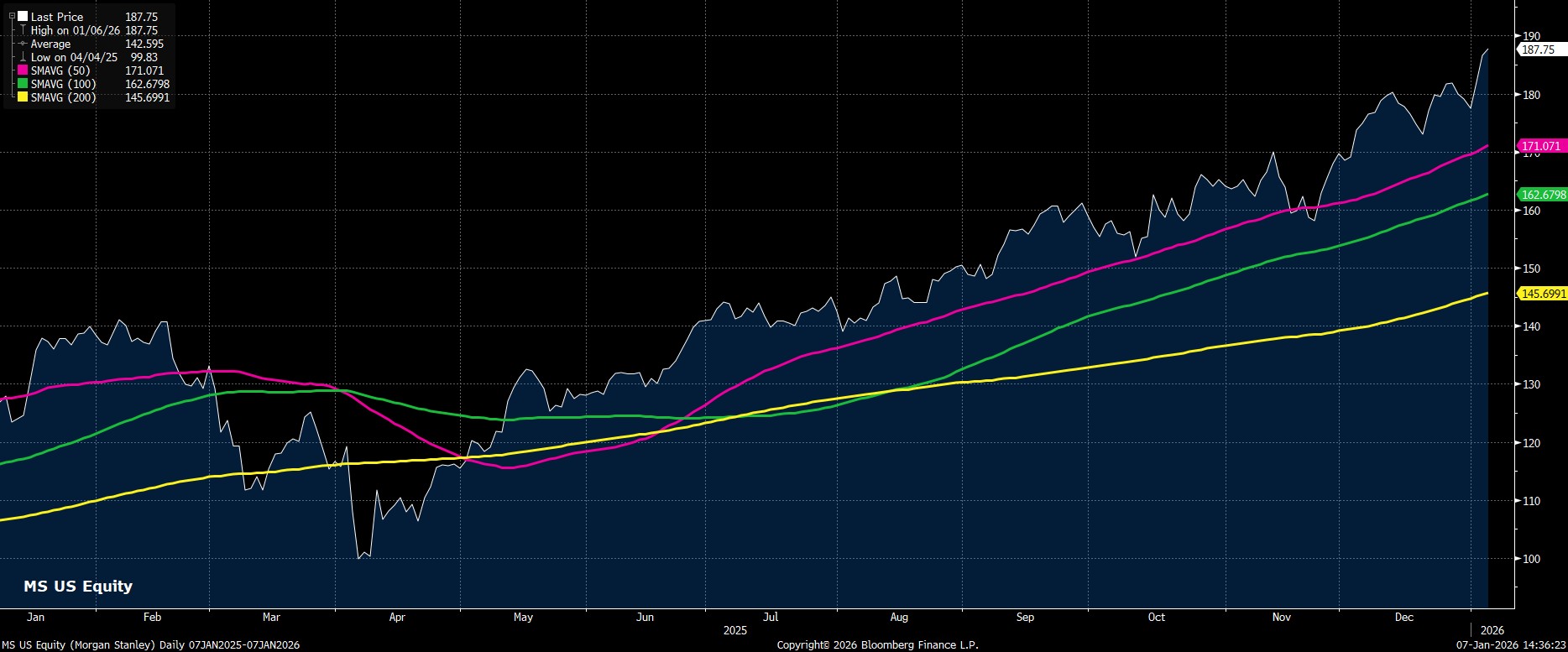The height and width of the screenshot is (652, 1568).
Task: Click the Sep label on the date axis
Action: (x=1025, y=617)
